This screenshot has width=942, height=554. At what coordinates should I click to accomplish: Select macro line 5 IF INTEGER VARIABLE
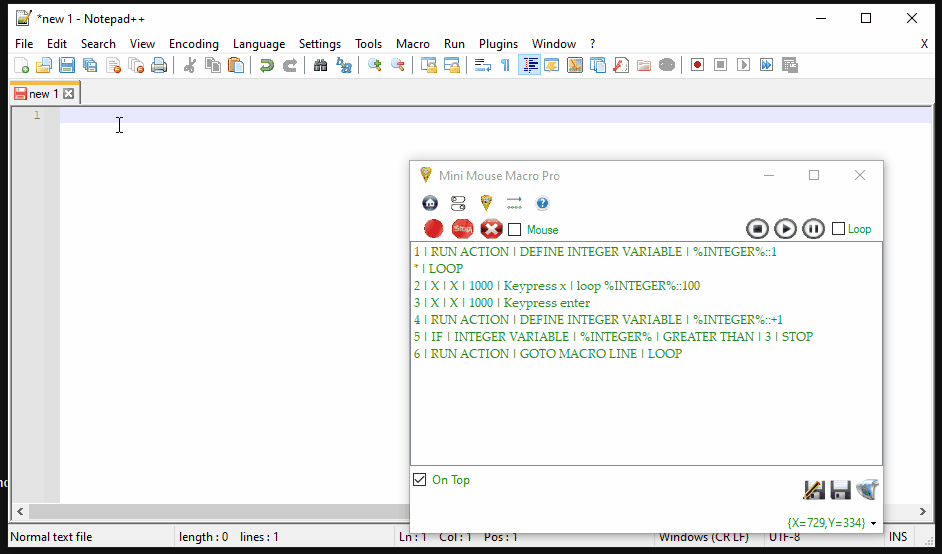click(613, 337)
